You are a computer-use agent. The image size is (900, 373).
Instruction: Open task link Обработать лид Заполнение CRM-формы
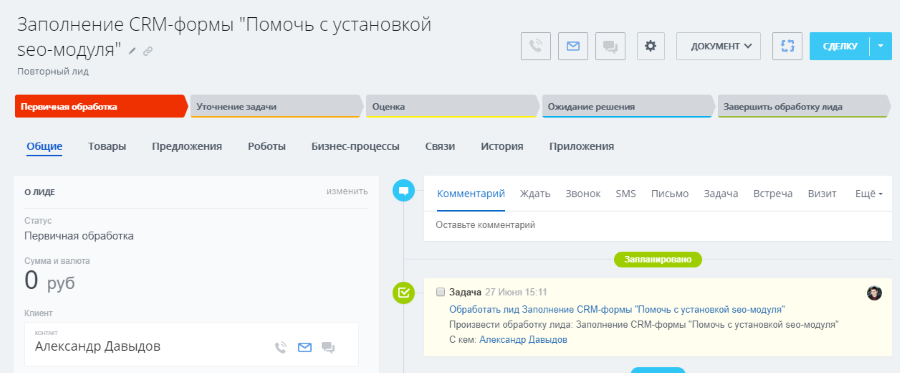tap(617, 309)
